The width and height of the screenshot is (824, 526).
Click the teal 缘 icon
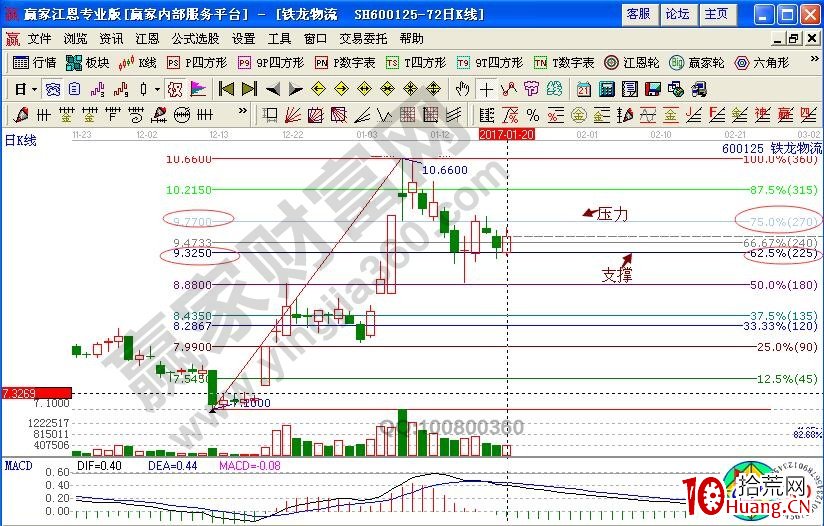(554, 89)
